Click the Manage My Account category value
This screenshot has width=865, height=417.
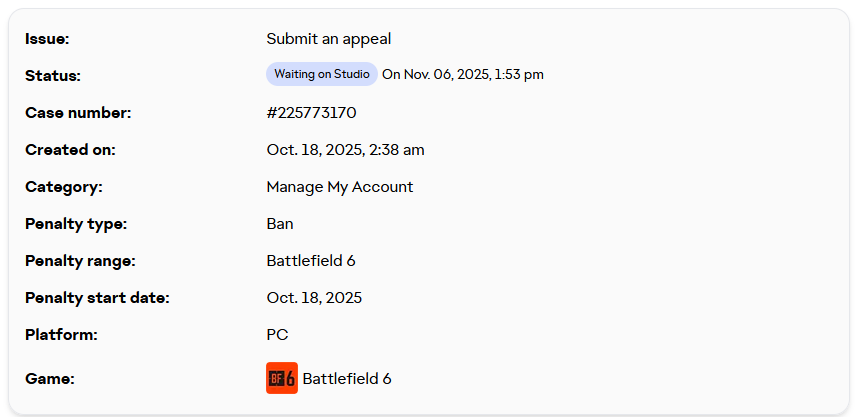[340, 187]
